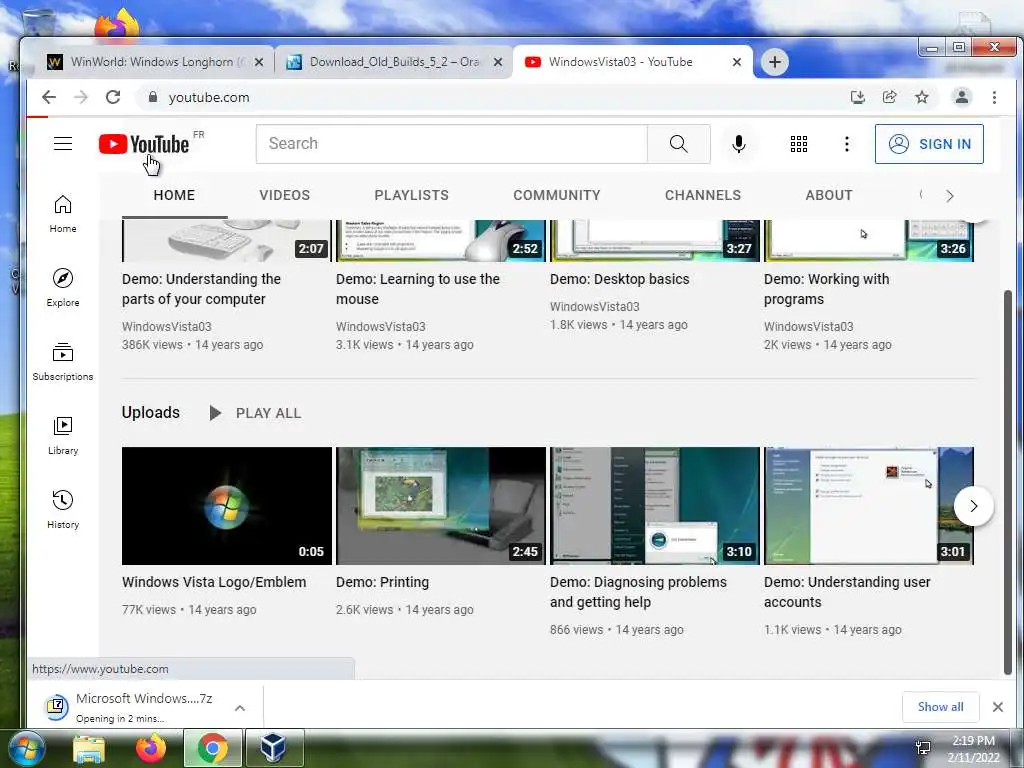Close the WinWorld tab

[x=259, y=62]
